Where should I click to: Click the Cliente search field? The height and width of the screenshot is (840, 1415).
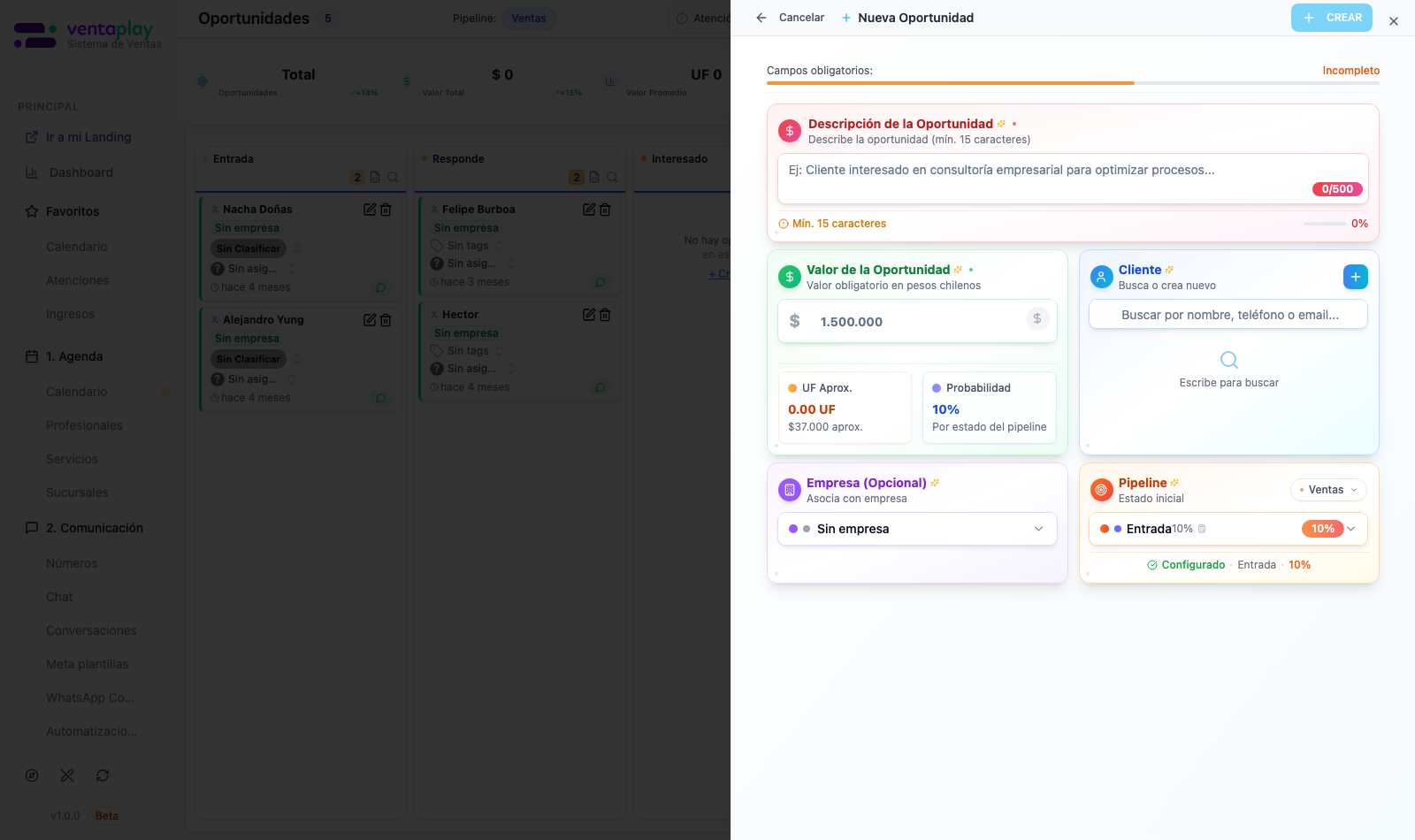pos(1228,315)
